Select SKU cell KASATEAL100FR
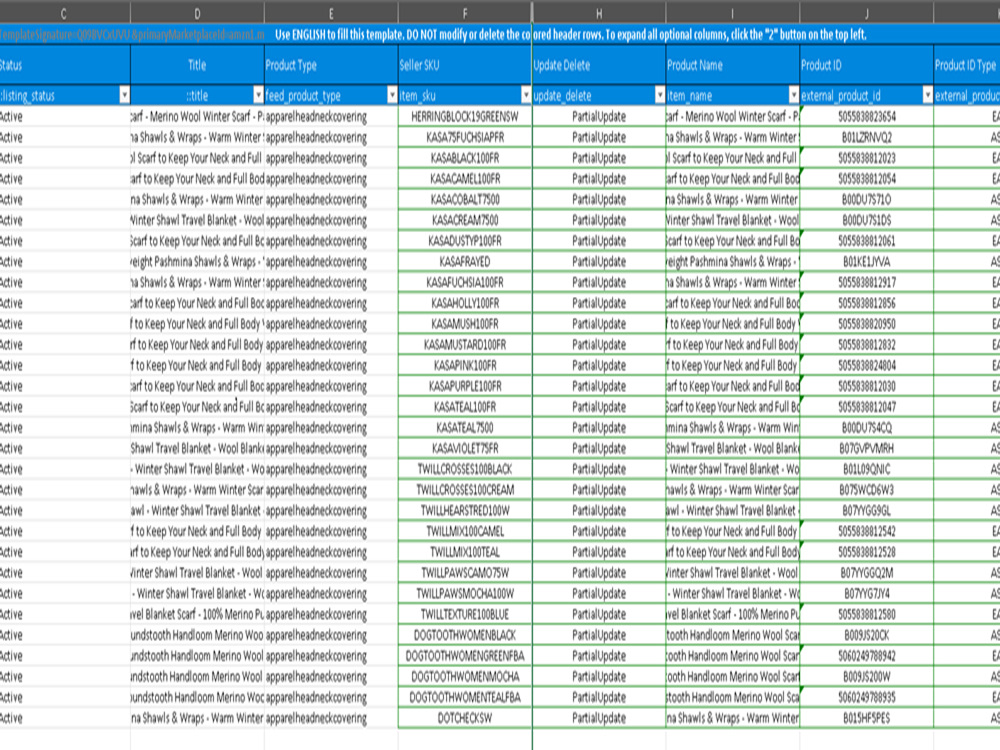The height and width of the screenshot is (750, 1000). (x=465, y=406)
